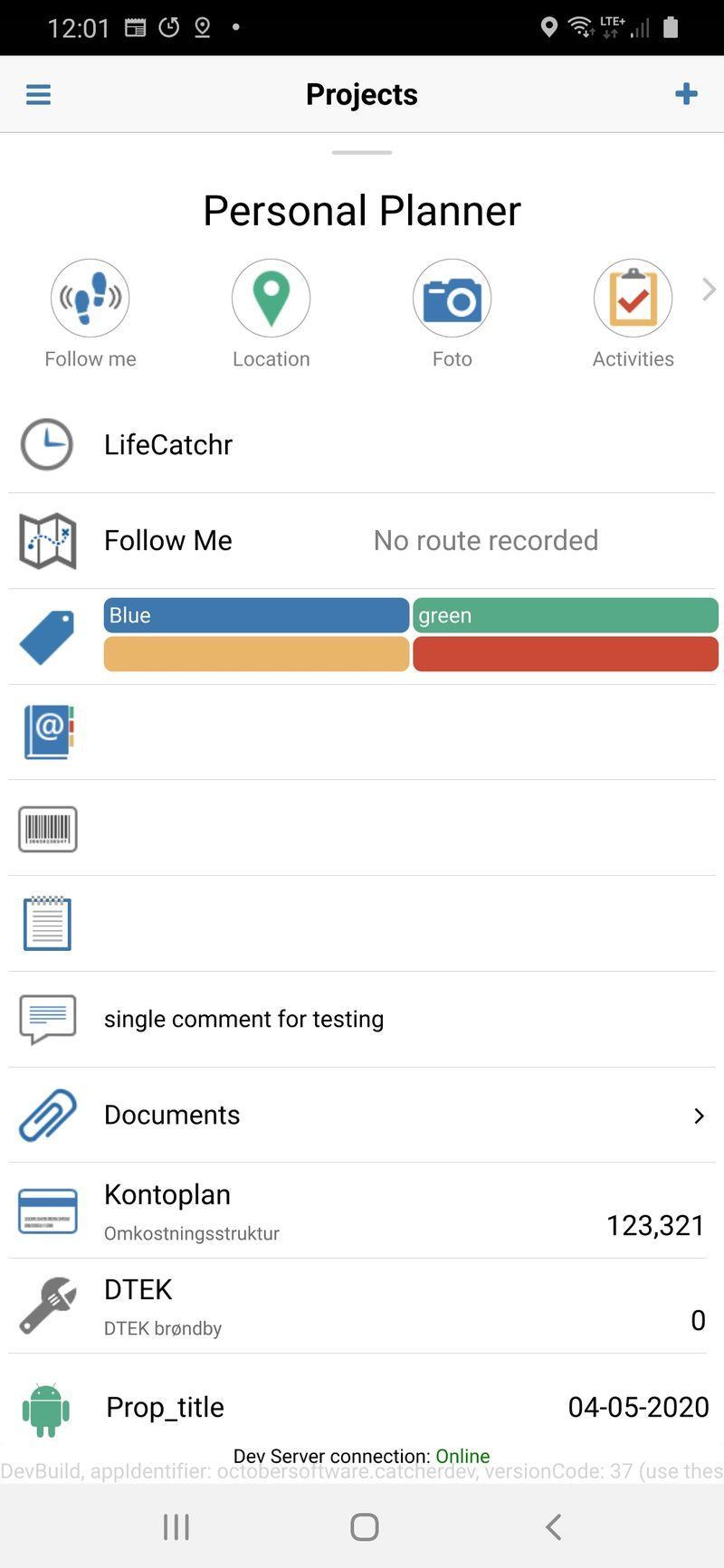
Task: Open the Kontoplan entry
Action: [x=362, y=1211]
